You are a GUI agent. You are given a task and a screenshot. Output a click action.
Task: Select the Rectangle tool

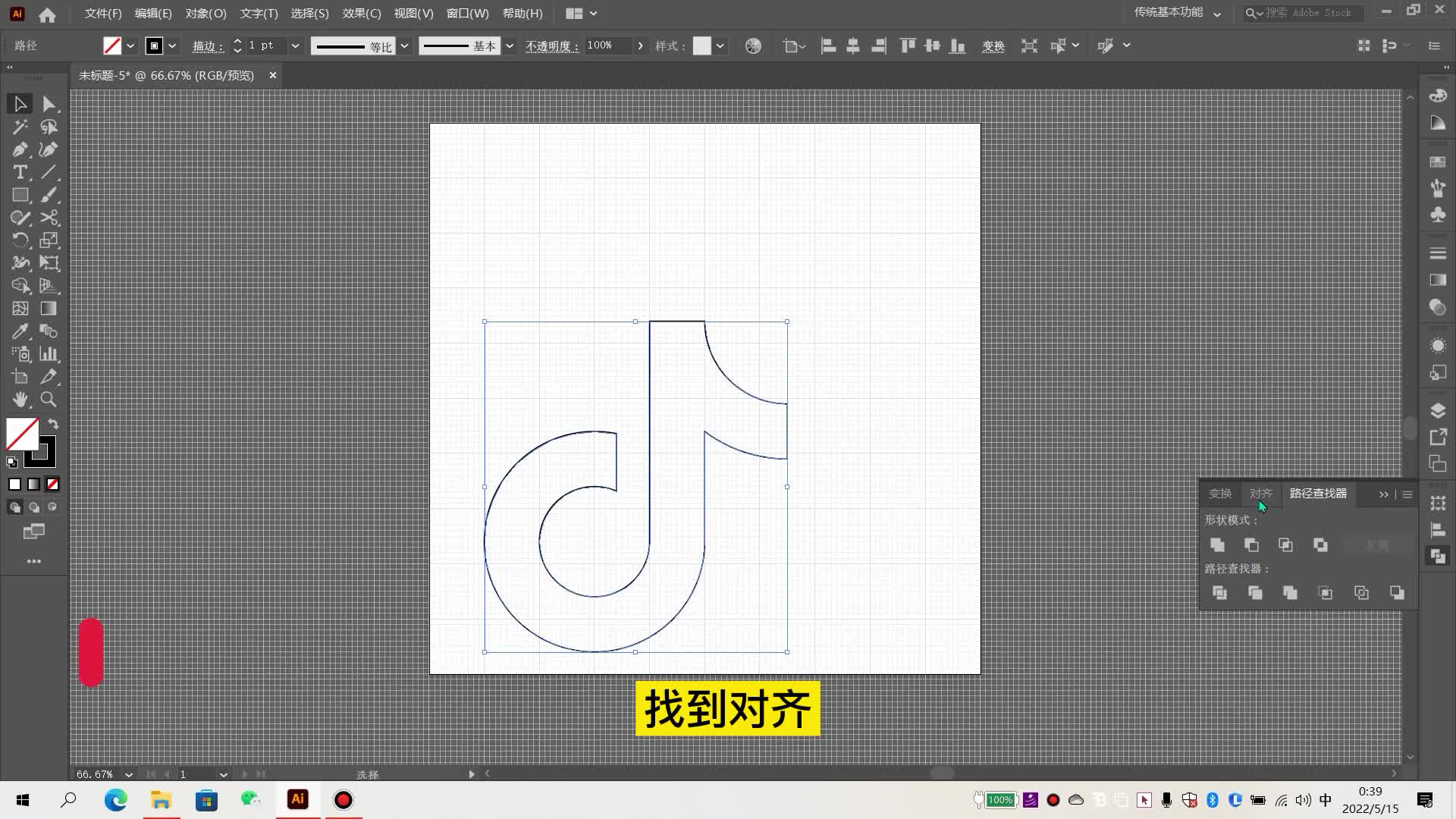[x=20, y=195]
